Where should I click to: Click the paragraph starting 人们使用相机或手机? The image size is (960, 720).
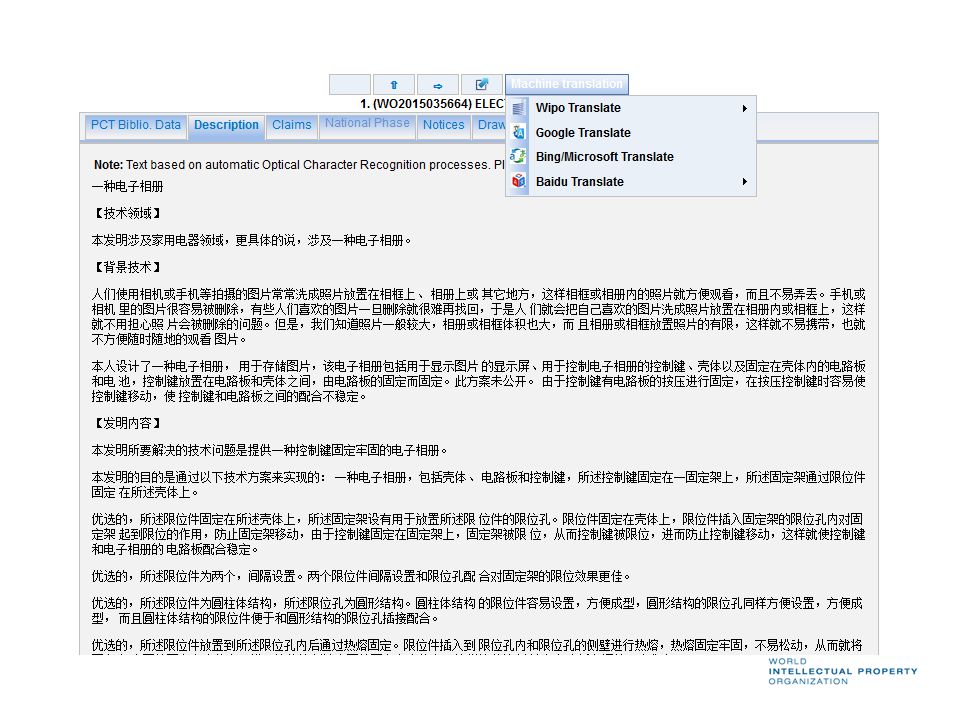point(478,317)
